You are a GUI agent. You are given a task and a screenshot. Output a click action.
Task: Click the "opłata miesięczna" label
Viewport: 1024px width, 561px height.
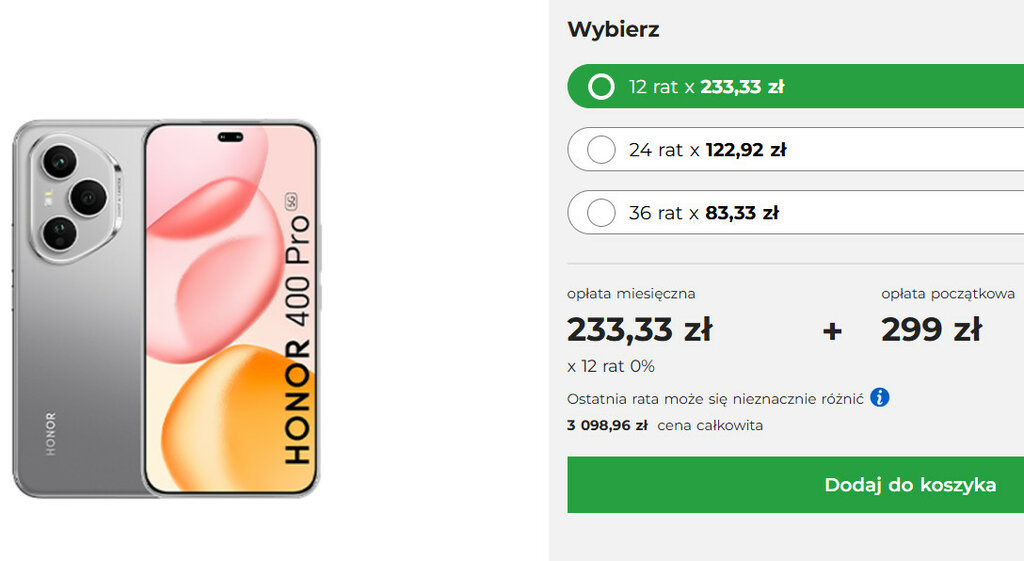point(631,294)
